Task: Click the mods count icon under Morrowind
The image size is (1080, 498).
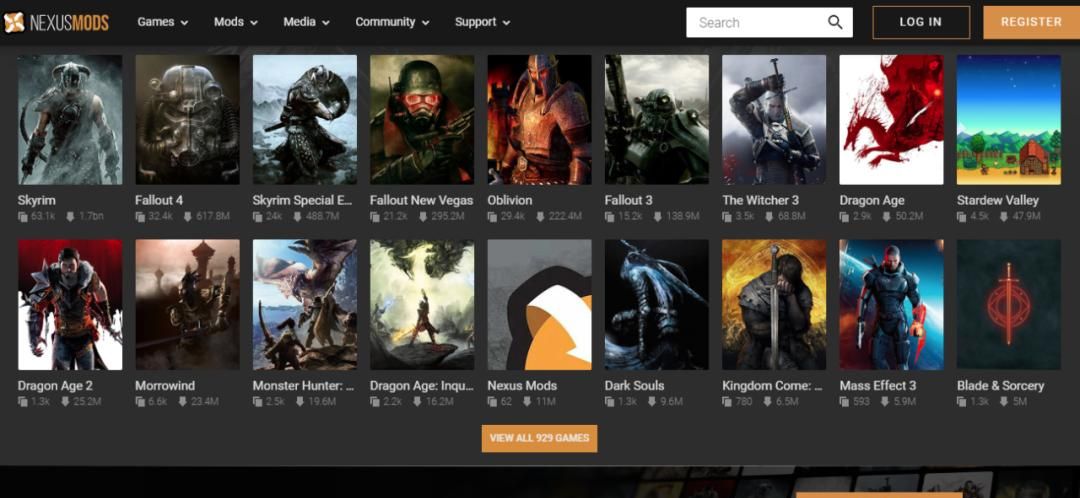Action: pos(141,401)
